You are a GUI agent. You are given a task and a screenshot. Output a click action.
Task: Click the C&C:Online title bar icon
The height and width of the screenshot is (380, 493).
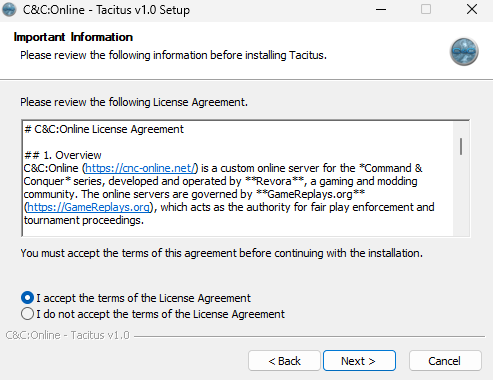pyautogui.click(x=9, y=9)
